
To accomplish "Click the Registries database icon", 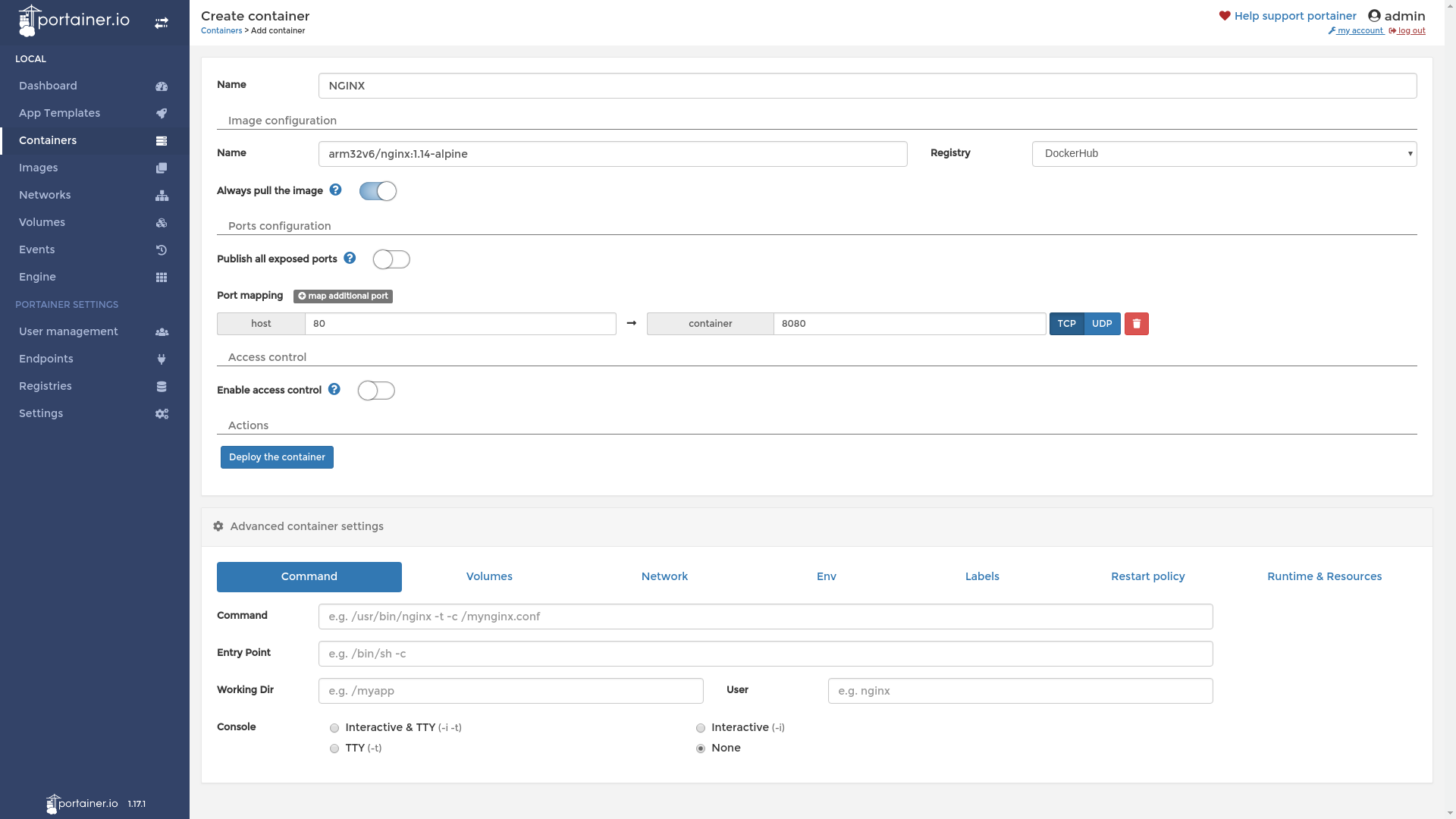I will click(x=162, y=387).
